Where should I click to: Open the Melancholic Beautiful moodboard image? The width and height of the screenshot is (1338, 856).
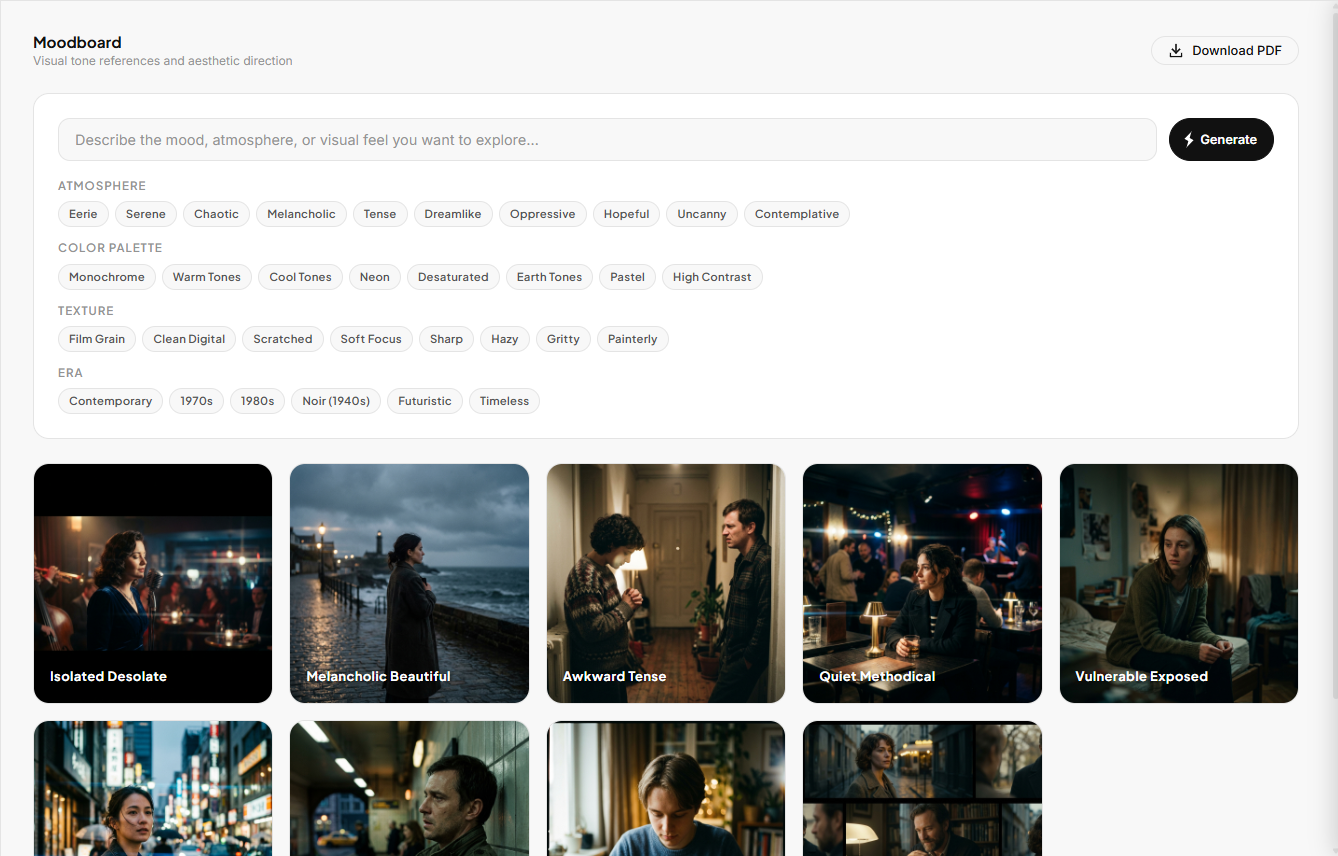409,583
